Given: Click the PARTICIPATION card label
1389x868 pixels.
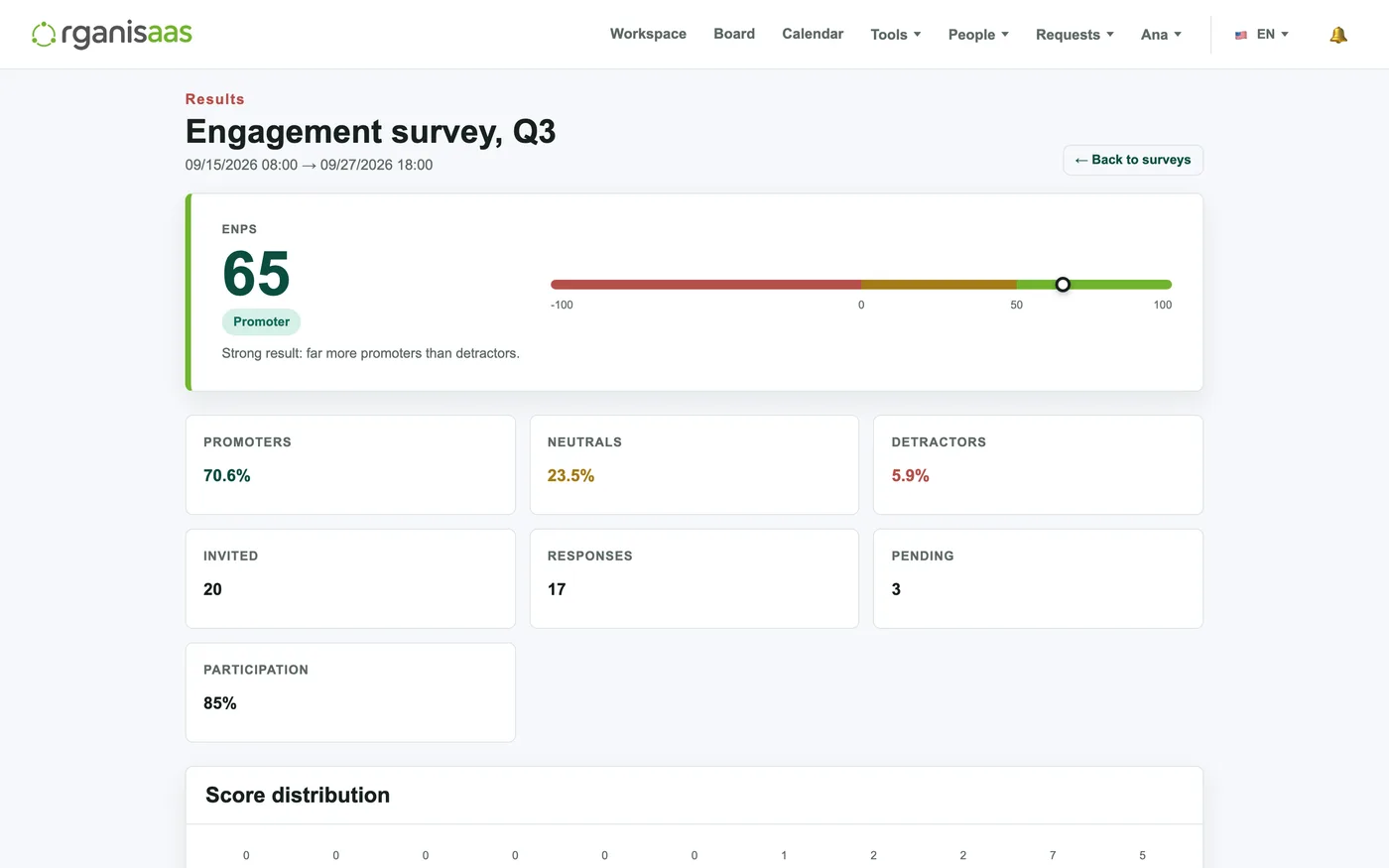Looking at the screenshot, I should [256, 670].
